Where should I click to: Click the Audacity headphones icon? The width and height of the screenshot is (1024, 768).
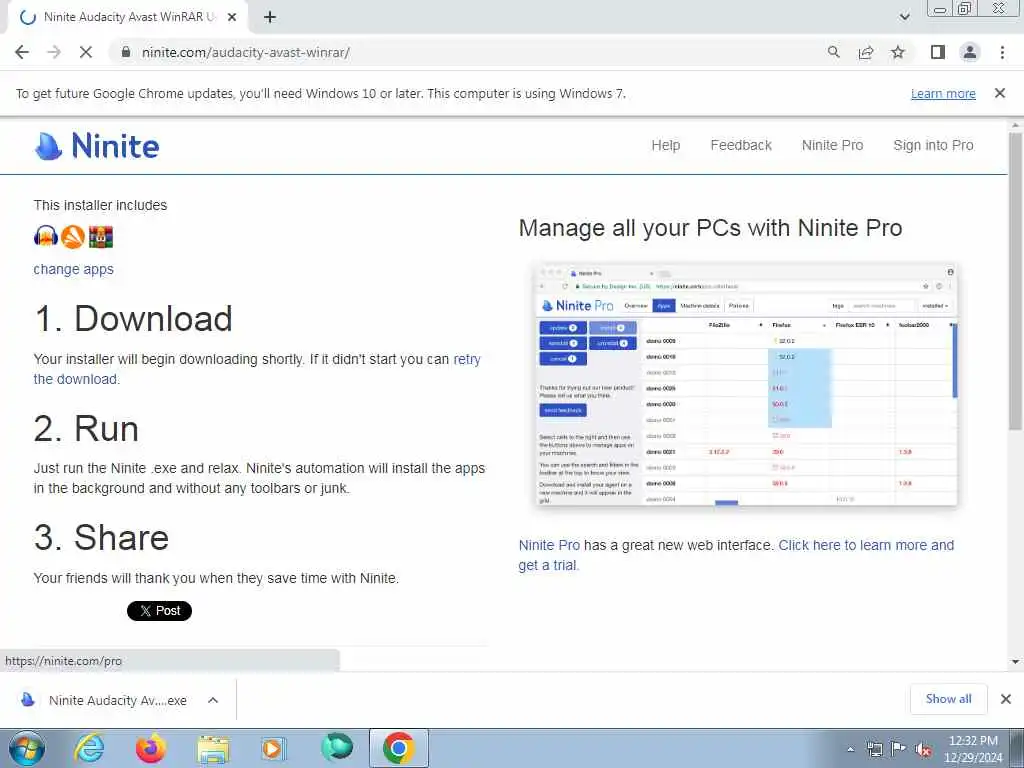(x=46, y=236)
